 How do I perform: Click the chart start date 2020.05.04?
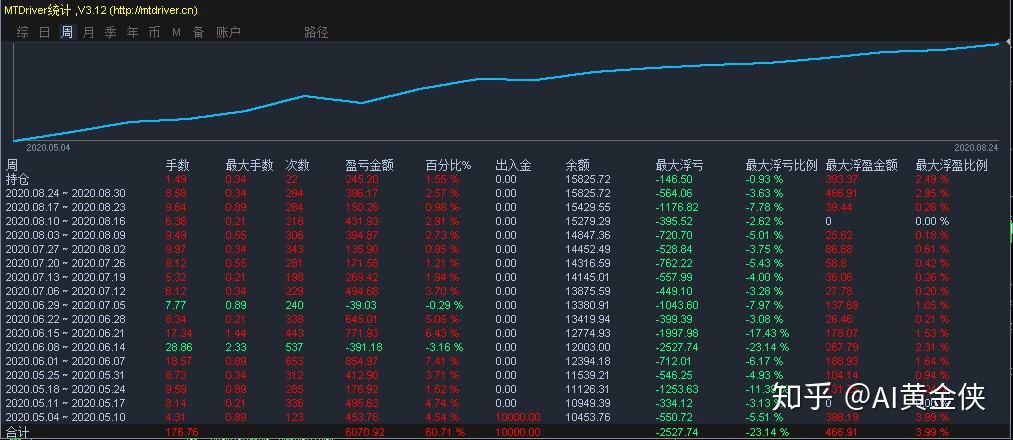click(48, 148)
